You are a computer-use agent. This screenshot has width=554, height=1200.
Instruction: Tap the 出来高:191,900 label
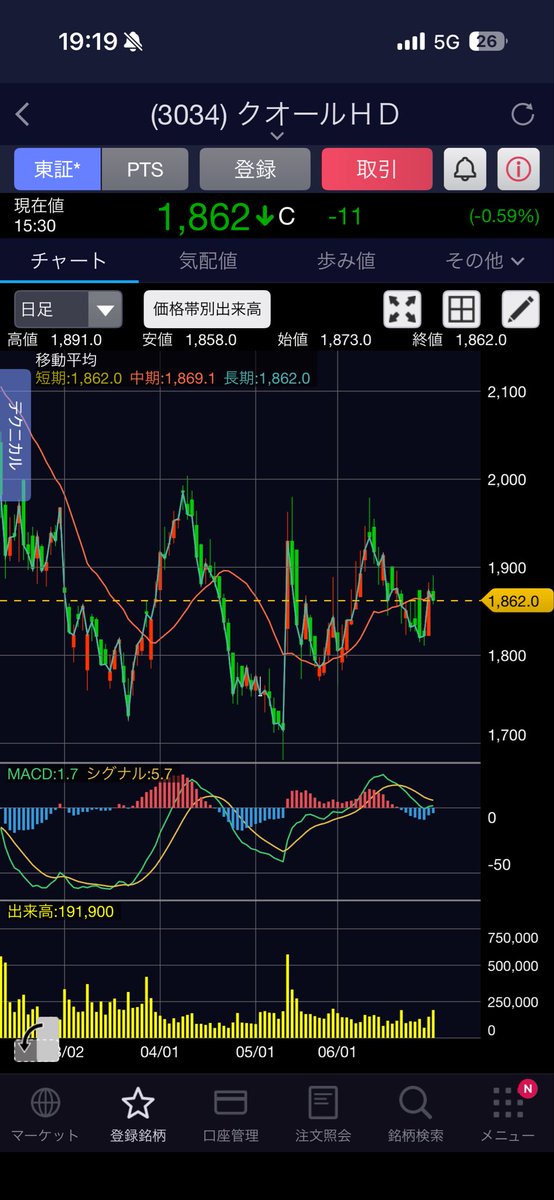(x=59, y=912)
